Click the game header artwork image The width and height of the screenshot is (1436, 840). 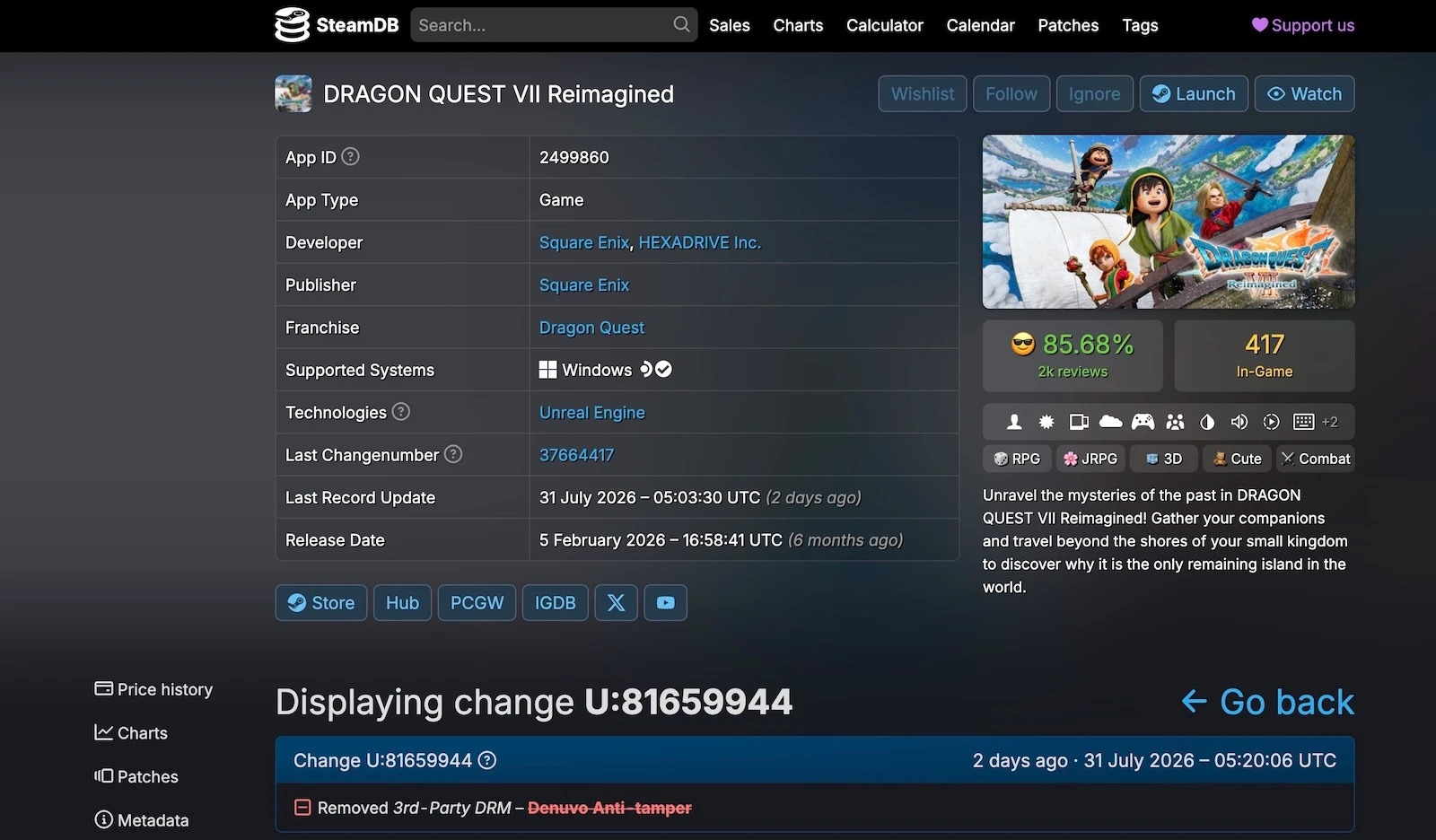(x=1169, y=222)
